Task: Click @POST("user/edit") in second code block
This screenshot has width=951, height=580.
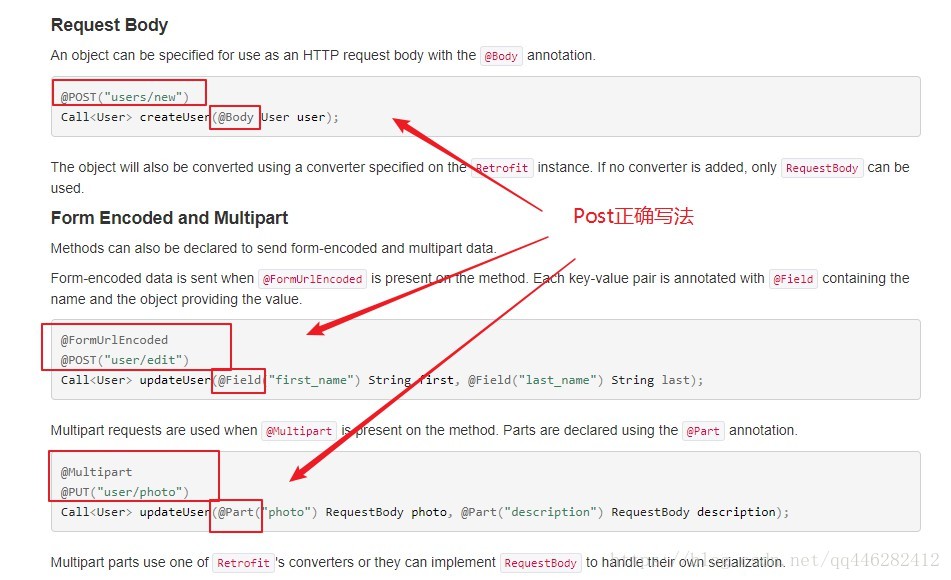Action: tap(123, 360)
